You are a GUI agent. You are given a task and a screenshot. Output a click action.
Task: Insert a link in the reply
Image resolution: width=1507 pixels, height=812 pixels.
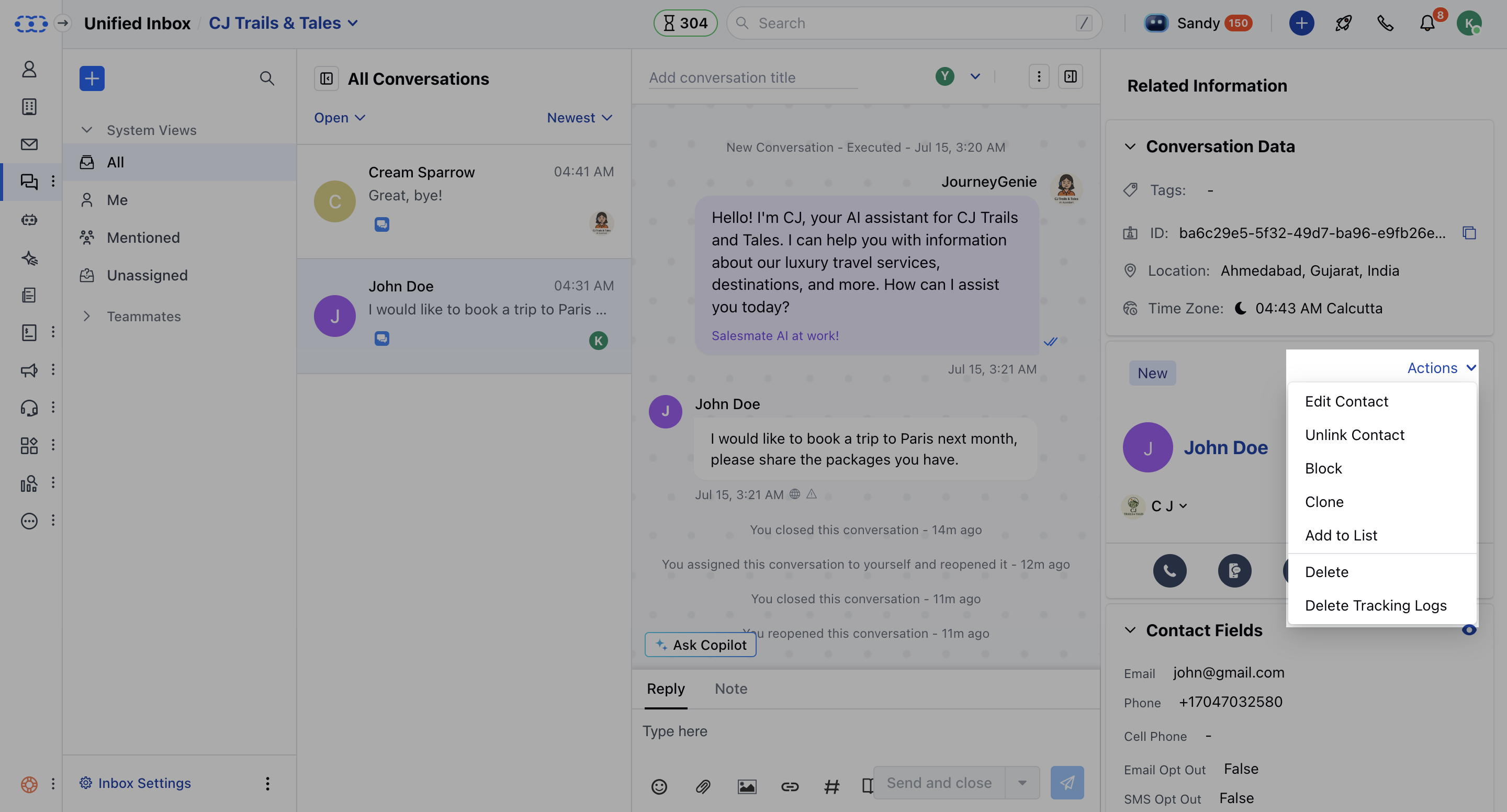pos(790,787)
